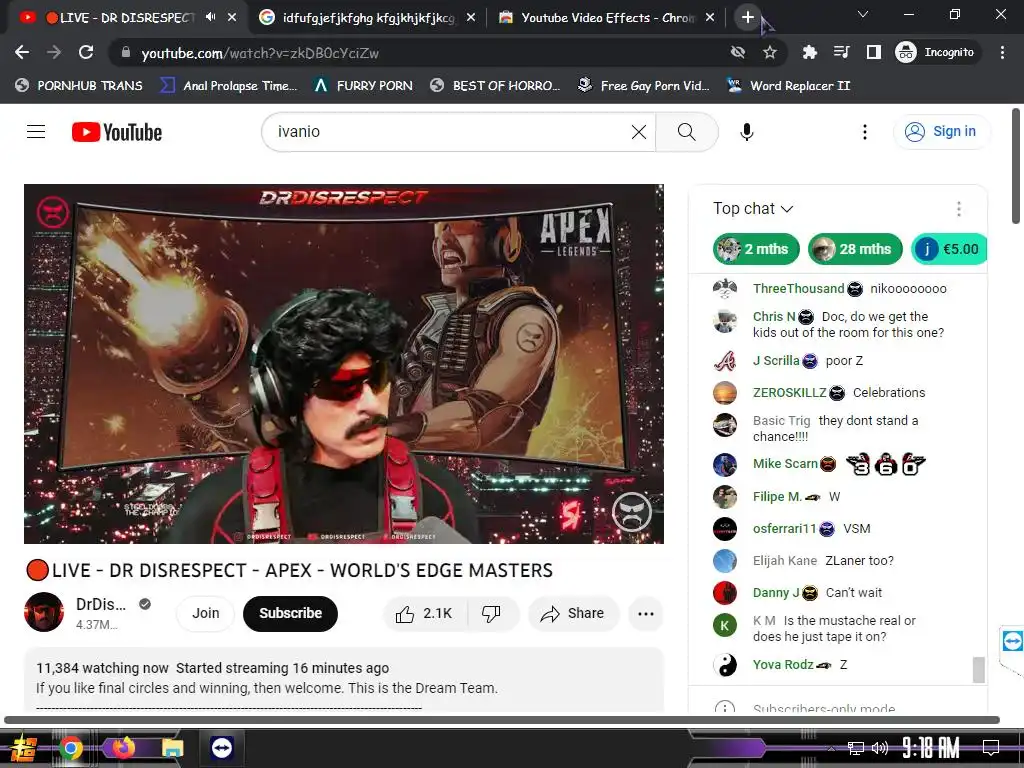Open the Word Replacer II bookmark
Viewport: 1024px width, 768px height.
pyautogui.click(x=789, y=86)
